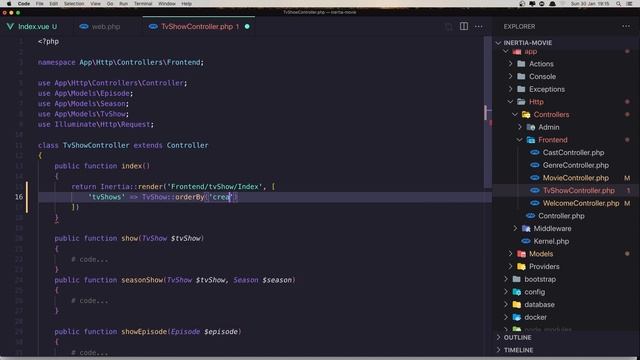640x360 pixels.
Task: Expand the config folder chevron
Action: (506, 292)
